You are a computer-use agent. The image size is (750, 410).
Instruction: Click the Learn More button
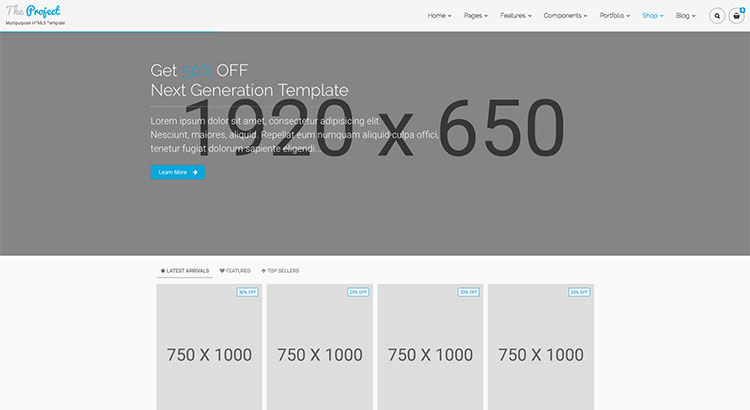click(178, 172)
